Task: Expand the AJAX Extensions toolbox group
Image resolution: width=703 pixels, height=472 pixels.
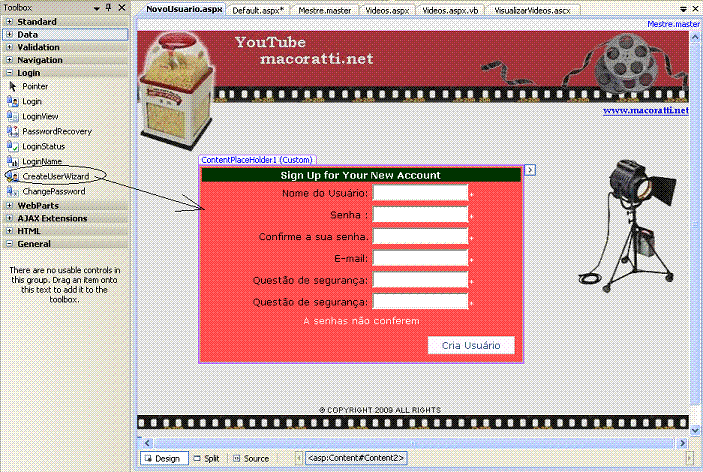Action: (x=9, y=218)
